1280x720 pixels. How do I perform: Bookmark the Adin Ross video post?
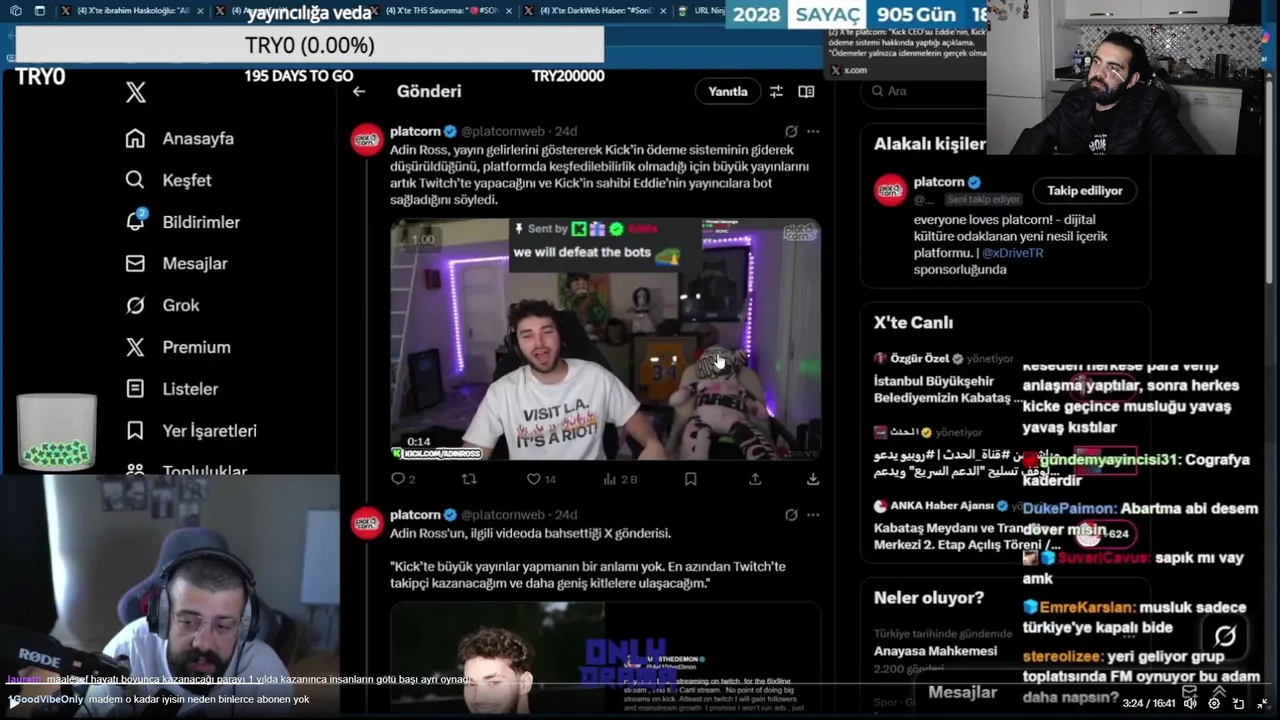point(690,479)
